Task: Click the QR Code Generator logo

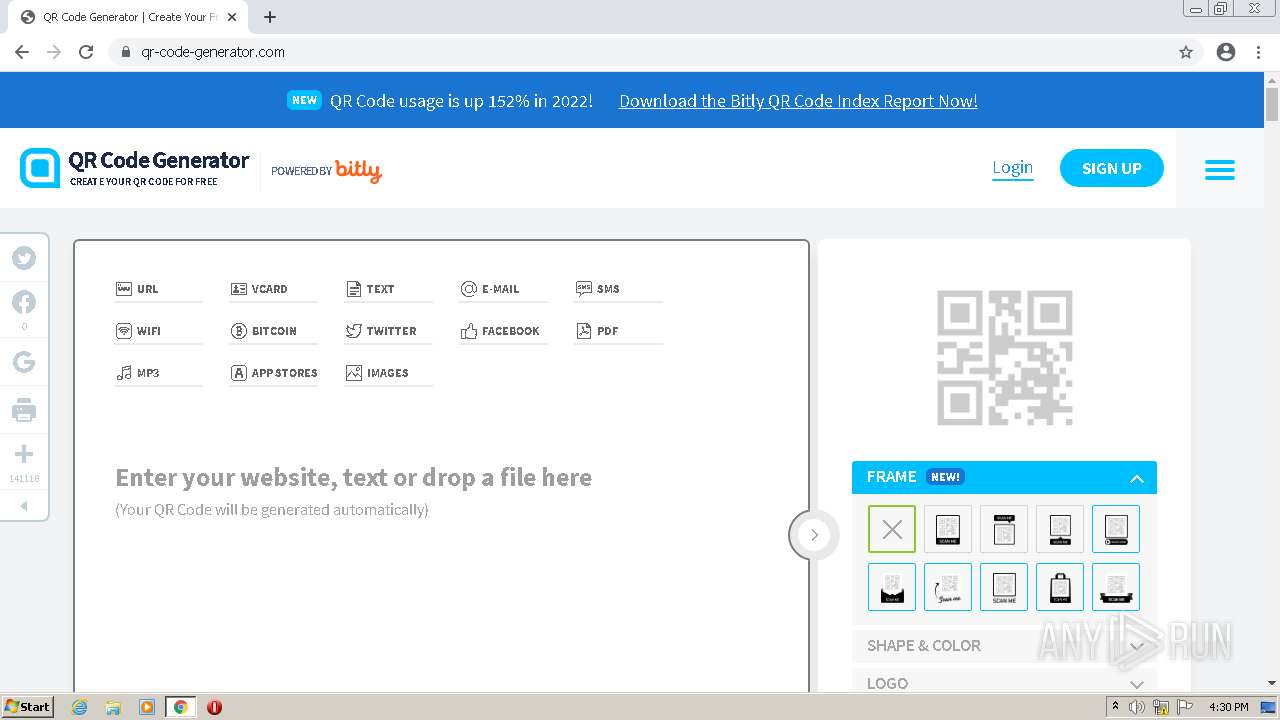Action: (x=134, y=168)
